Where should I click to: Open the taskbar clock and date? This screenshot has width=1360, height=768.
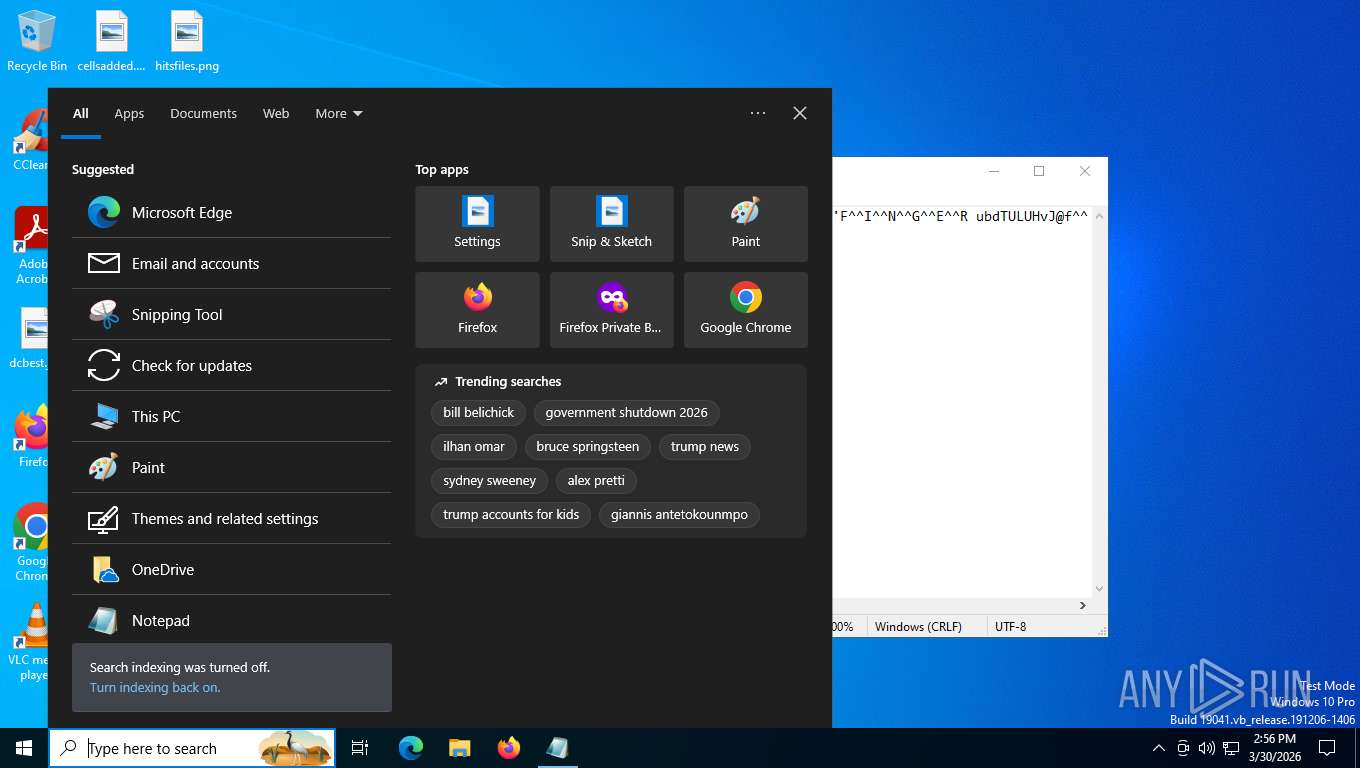point(1274,748)
